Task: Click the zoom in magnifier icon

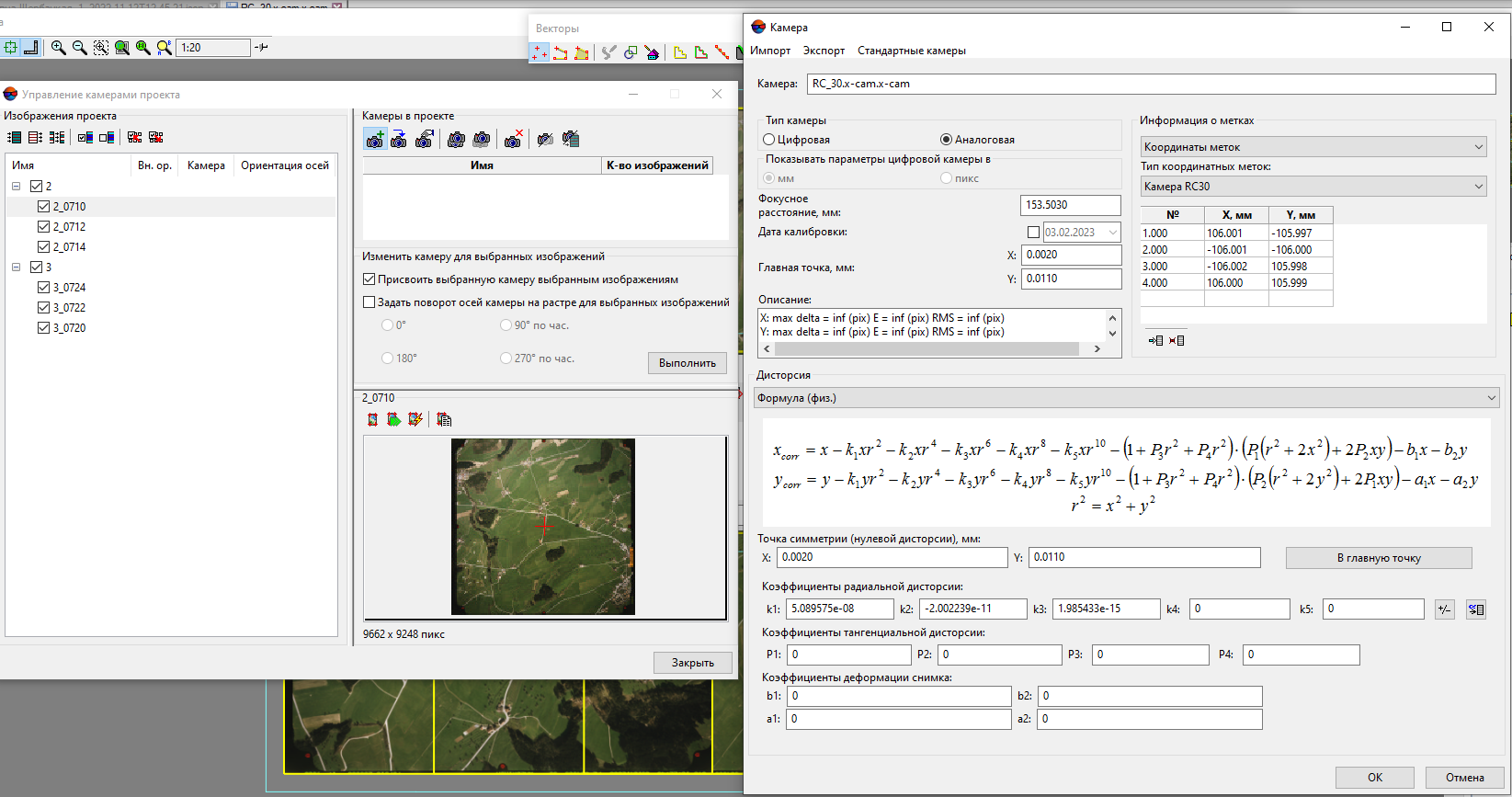Action: click(59, 48)
